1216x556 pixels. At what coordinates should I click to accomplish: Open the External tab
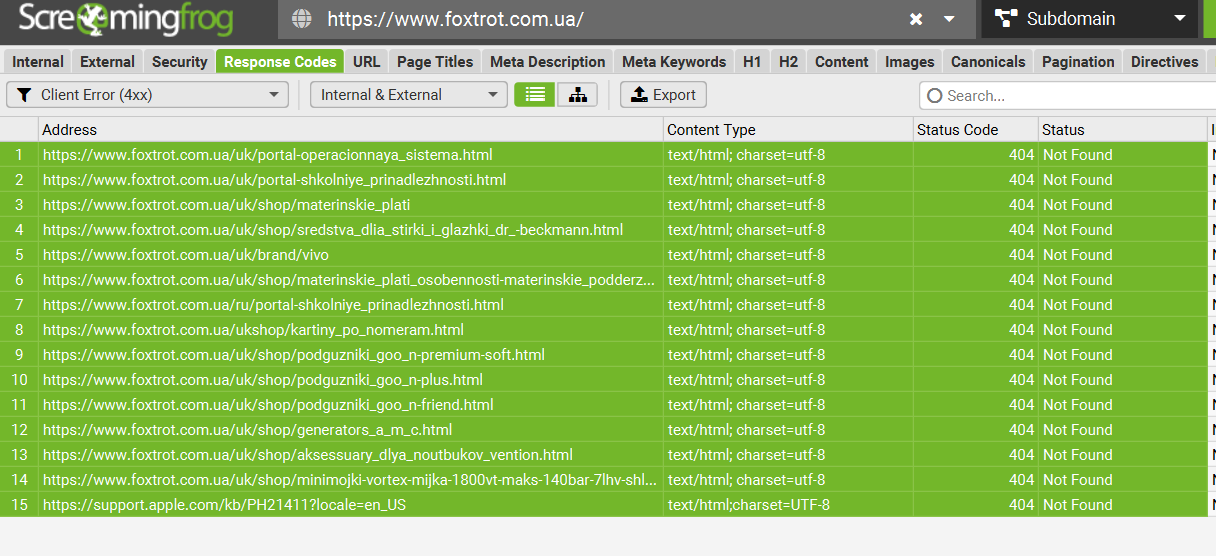(107, 61)
